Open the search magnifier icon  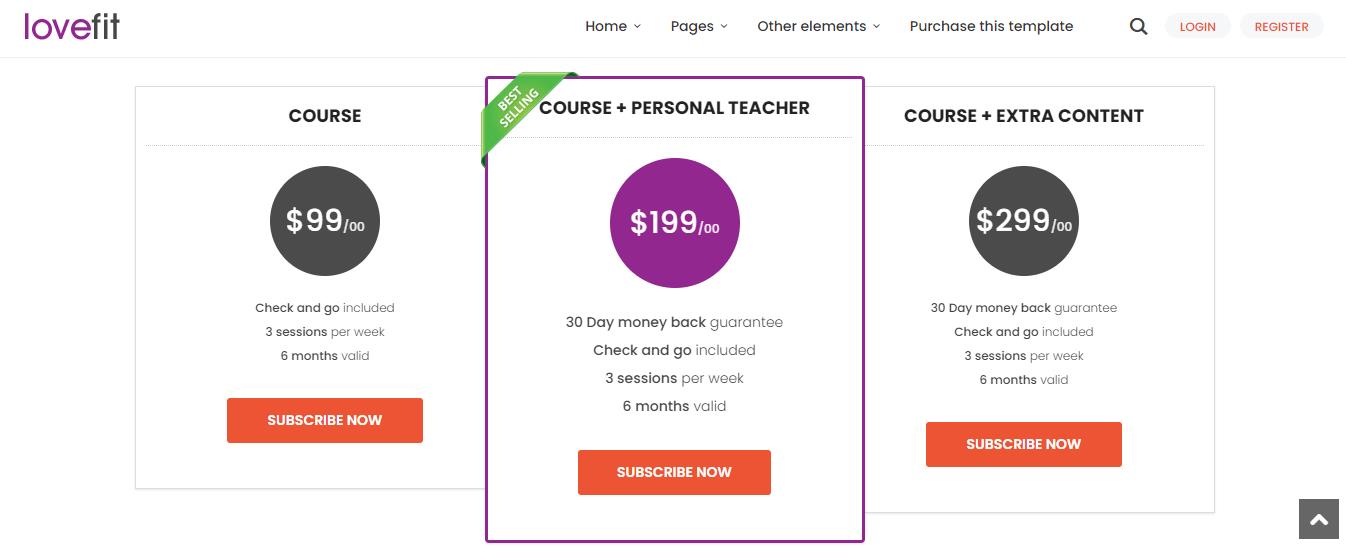(x=1138, y=27)
